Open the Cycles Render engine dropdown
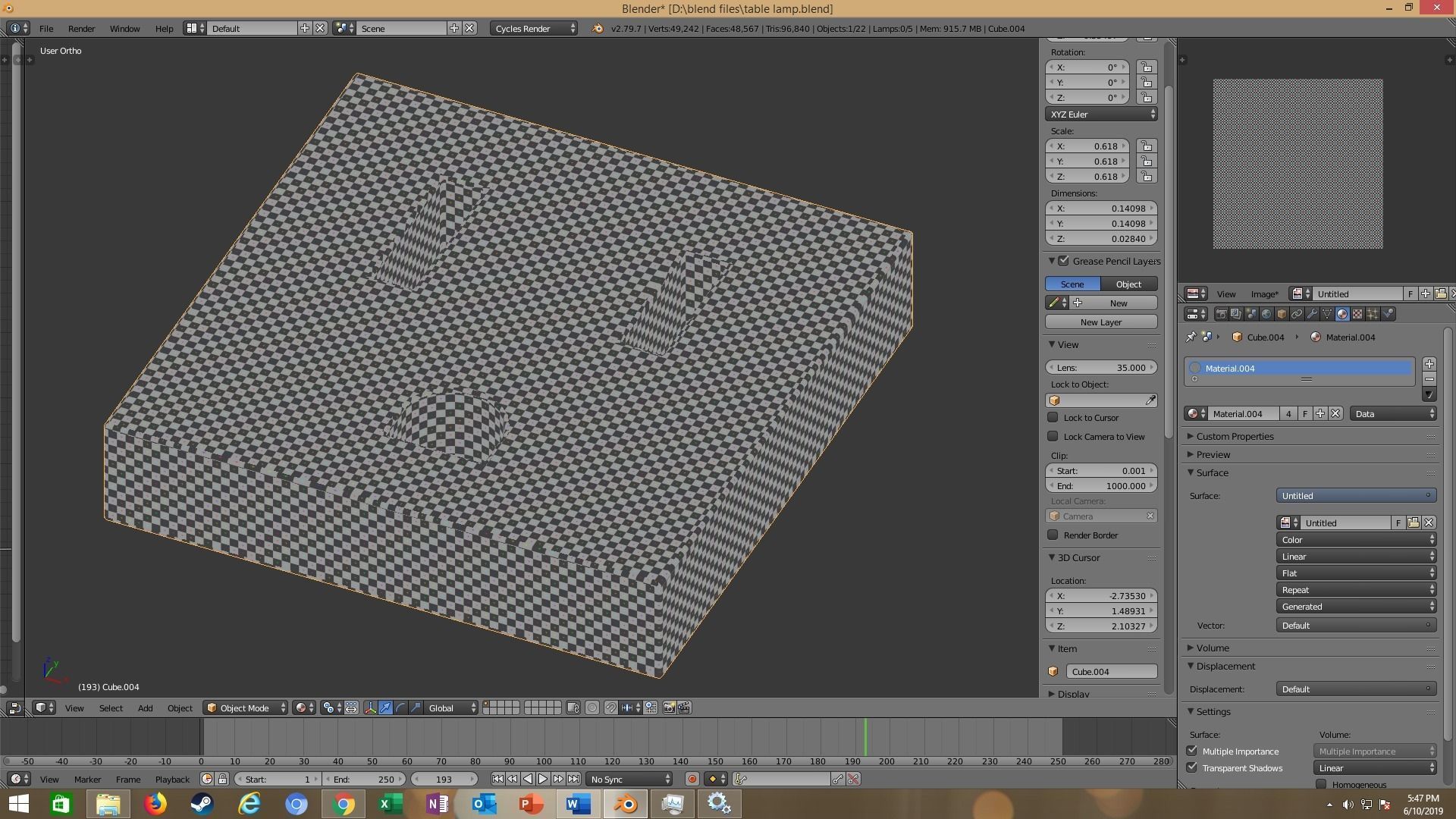Screen dimensions: 1456x819 click(534, 28)
